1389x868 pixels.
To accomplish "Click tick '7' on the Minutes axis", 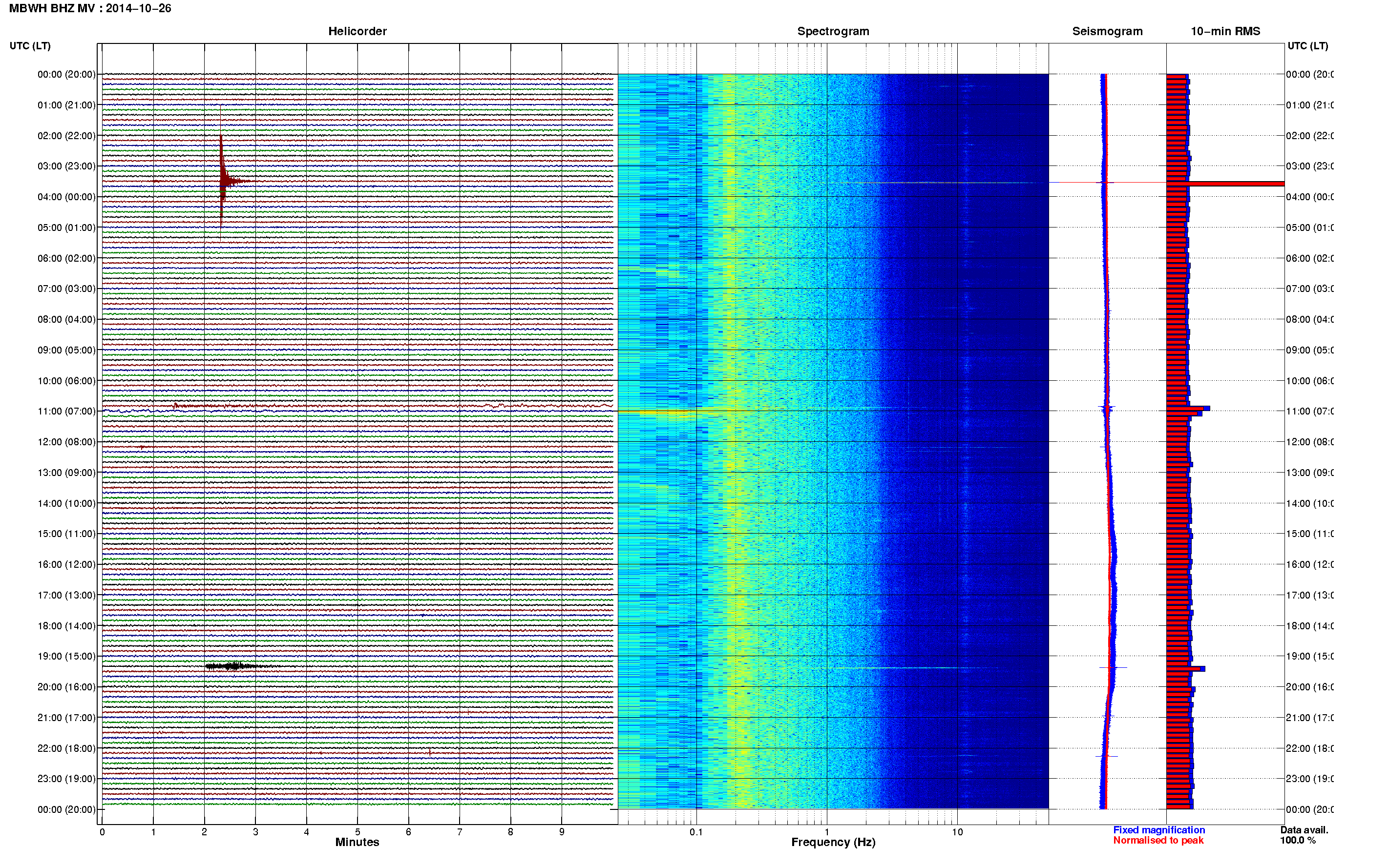I will pos(460,832).
